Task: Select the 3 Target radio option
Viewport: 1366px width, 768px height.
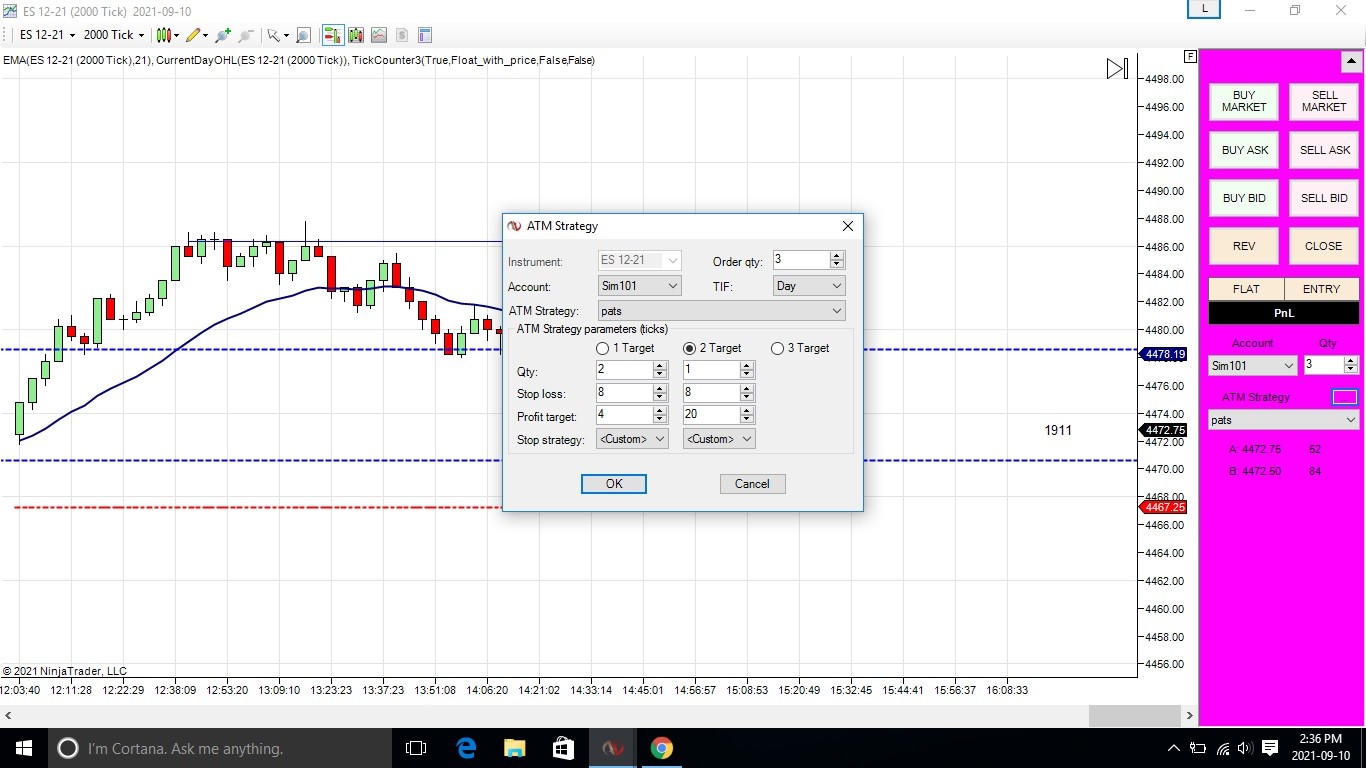Action: [x=800, y=348]
